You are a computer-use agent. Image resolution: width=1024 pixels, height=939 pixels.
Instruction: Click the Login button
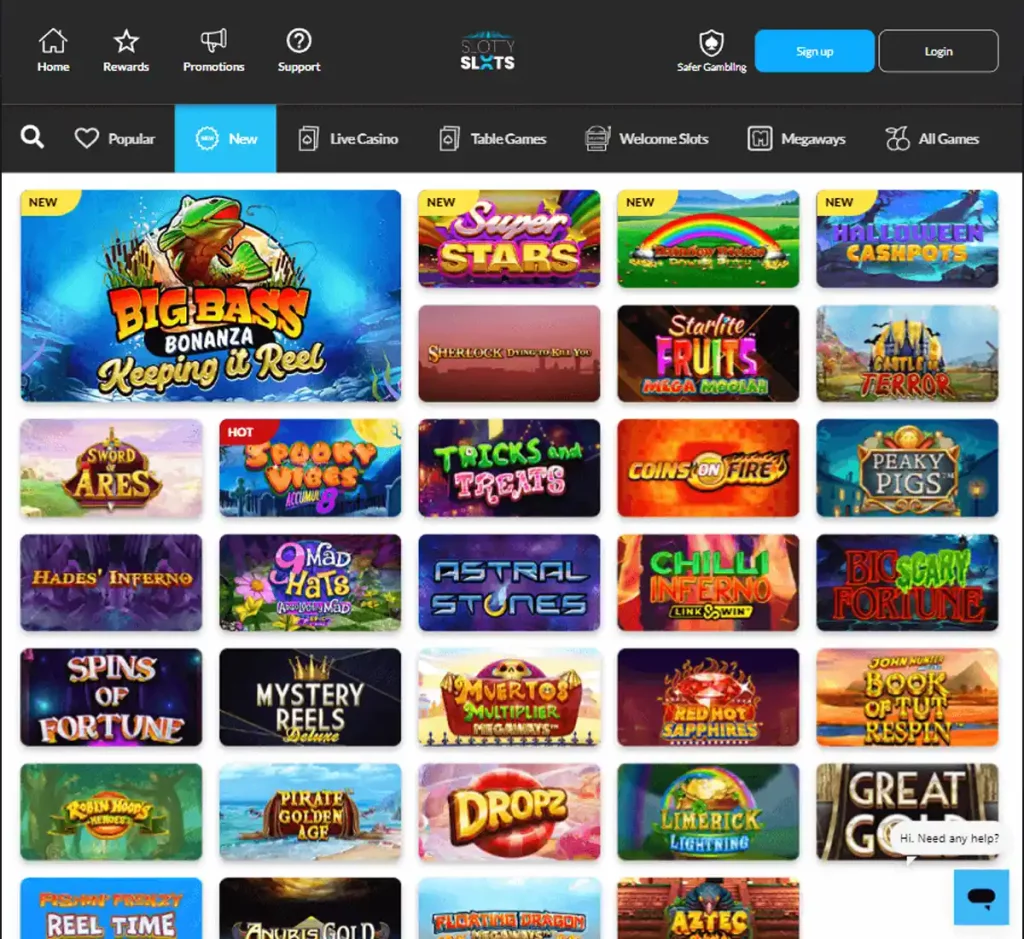tap(938, 50)
